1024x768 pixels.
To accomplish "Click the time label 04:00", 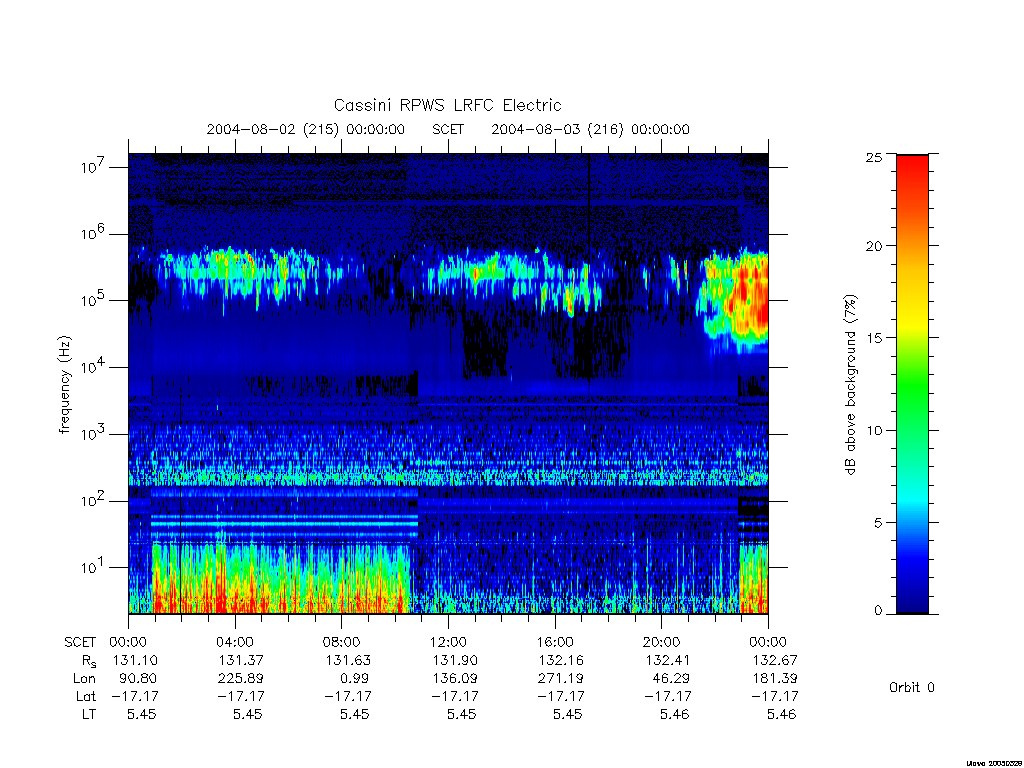I will click(x=235, y=642).
